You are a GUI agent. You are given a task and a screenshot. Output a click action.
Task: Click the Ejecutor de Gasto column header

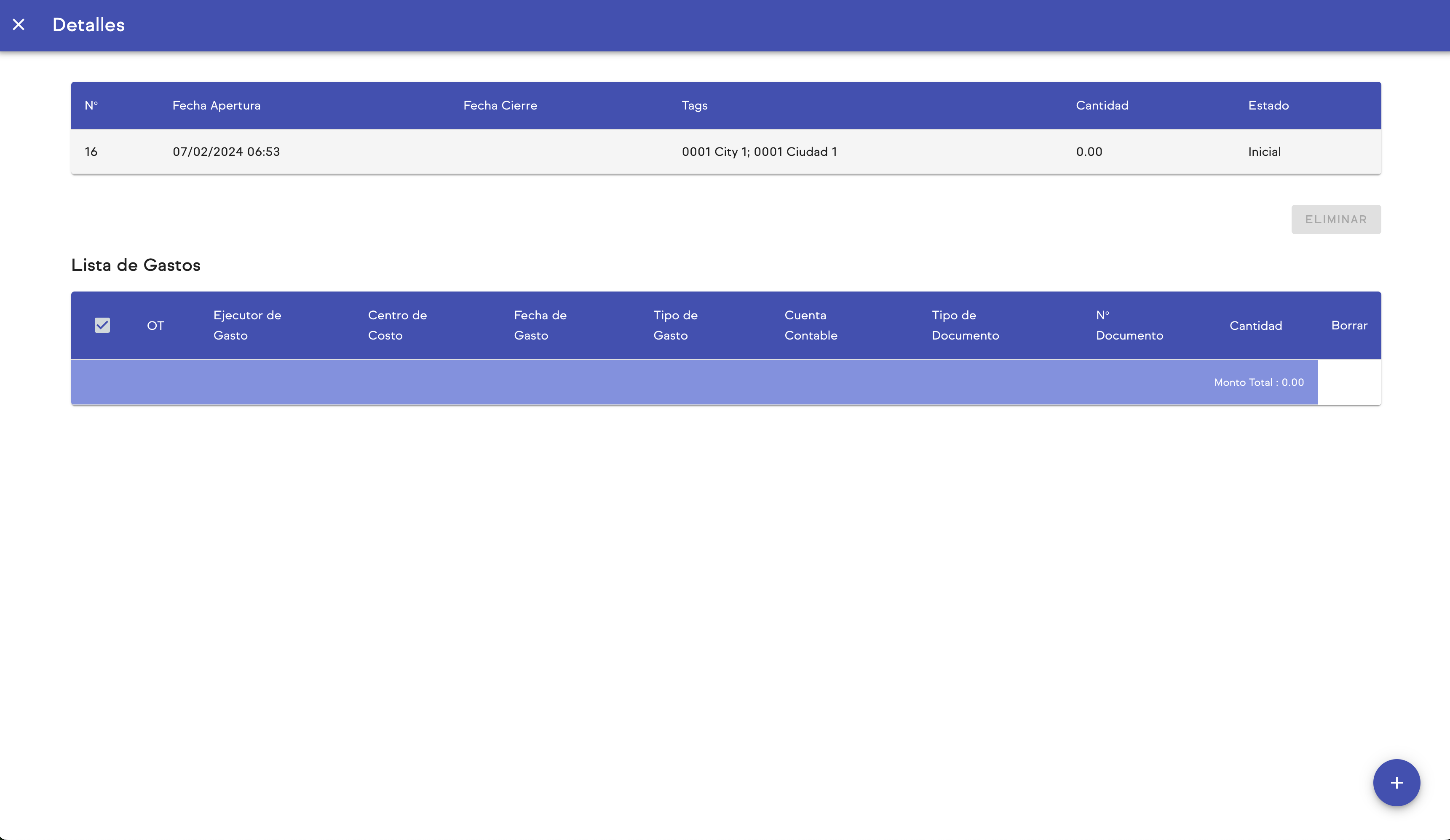[247, 325]
